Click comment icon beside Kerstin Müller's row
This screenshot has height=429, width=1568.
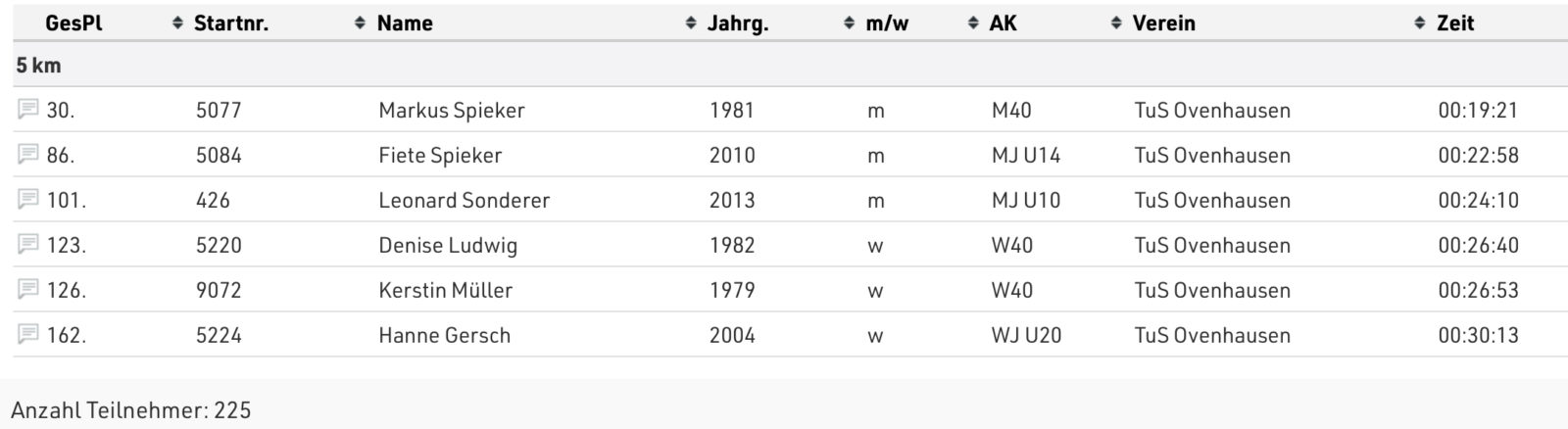coord(27,289)
